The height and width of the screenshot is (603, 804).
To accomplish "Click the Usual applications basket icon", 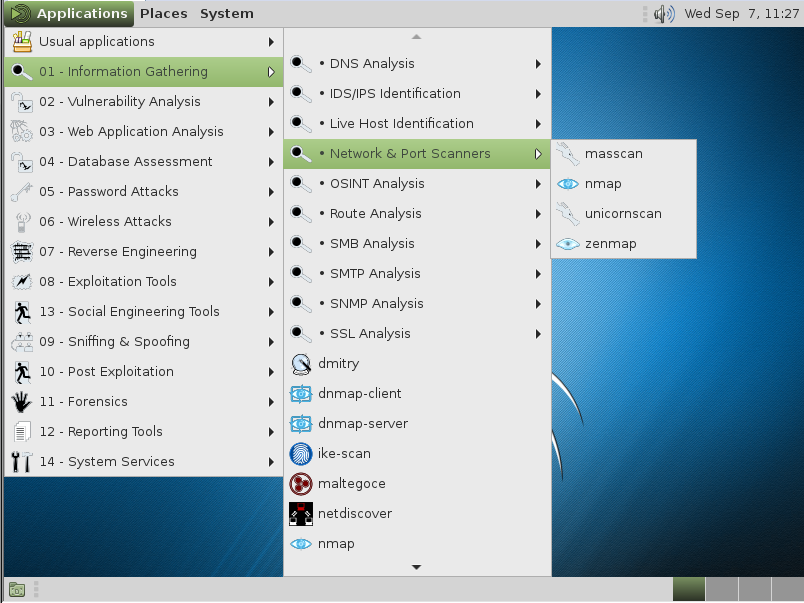I will click(x=22, y=42).
